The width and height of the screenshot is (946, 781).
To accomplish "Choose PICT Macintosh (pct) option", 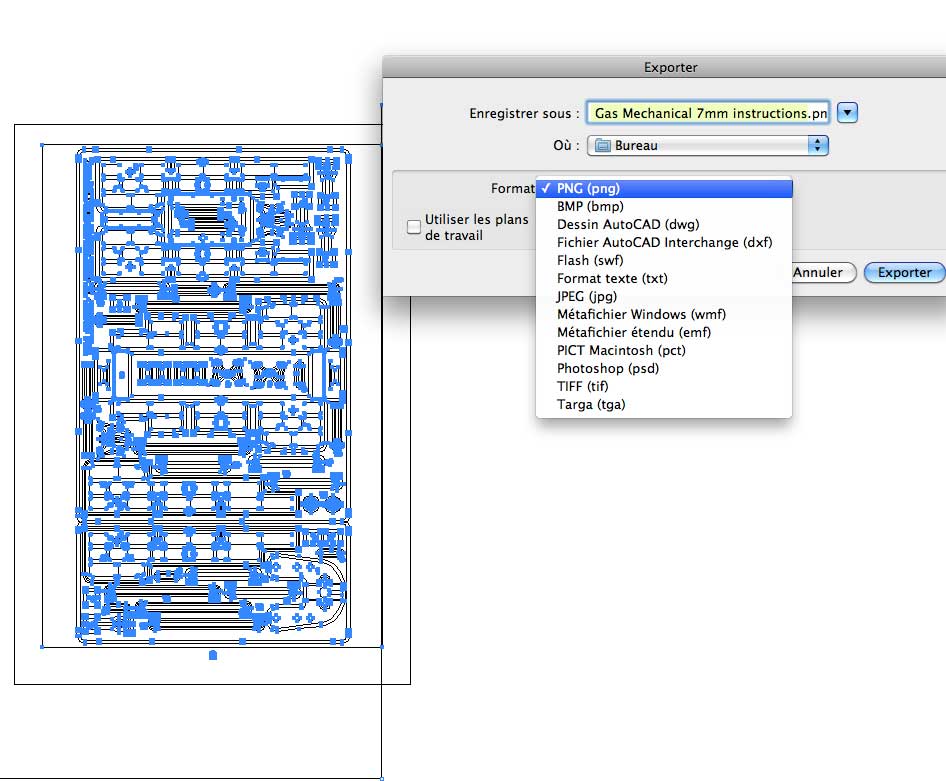I will [664, 350].
